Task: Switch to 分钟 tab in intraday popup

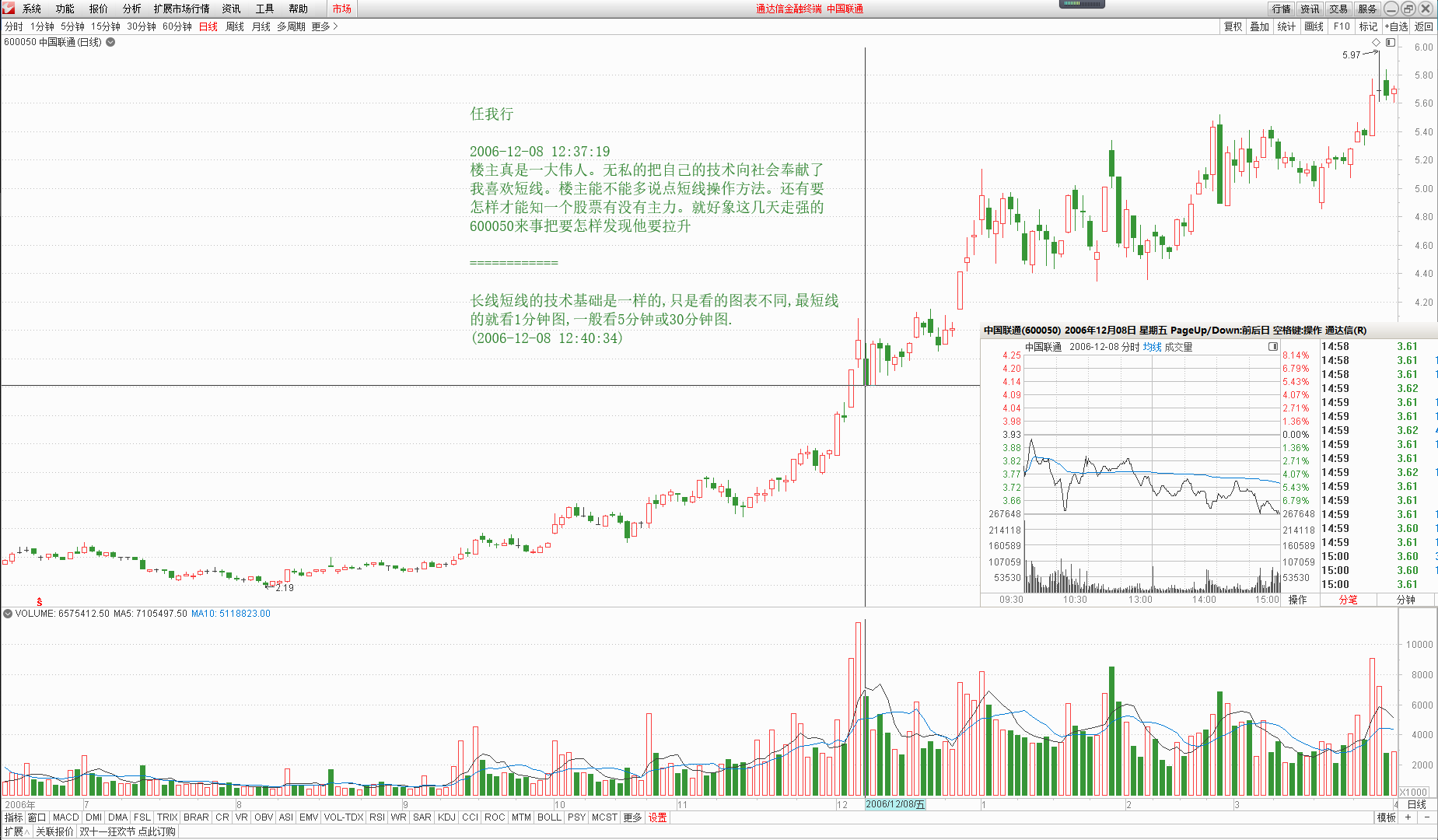Action: [x=1406, y=600]
